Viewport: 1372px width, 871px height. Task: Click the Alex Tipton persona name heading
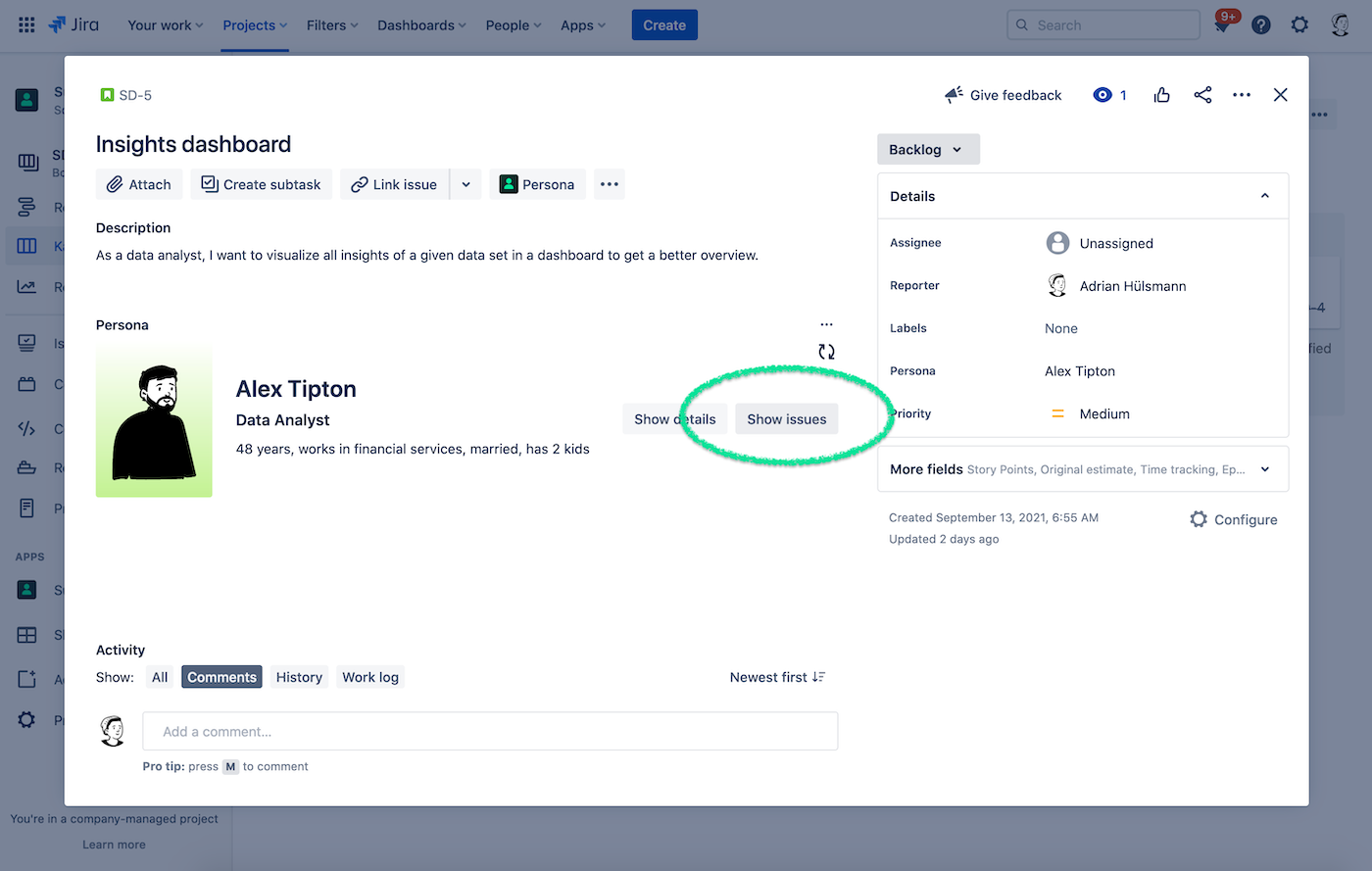[x=296, y=389]
